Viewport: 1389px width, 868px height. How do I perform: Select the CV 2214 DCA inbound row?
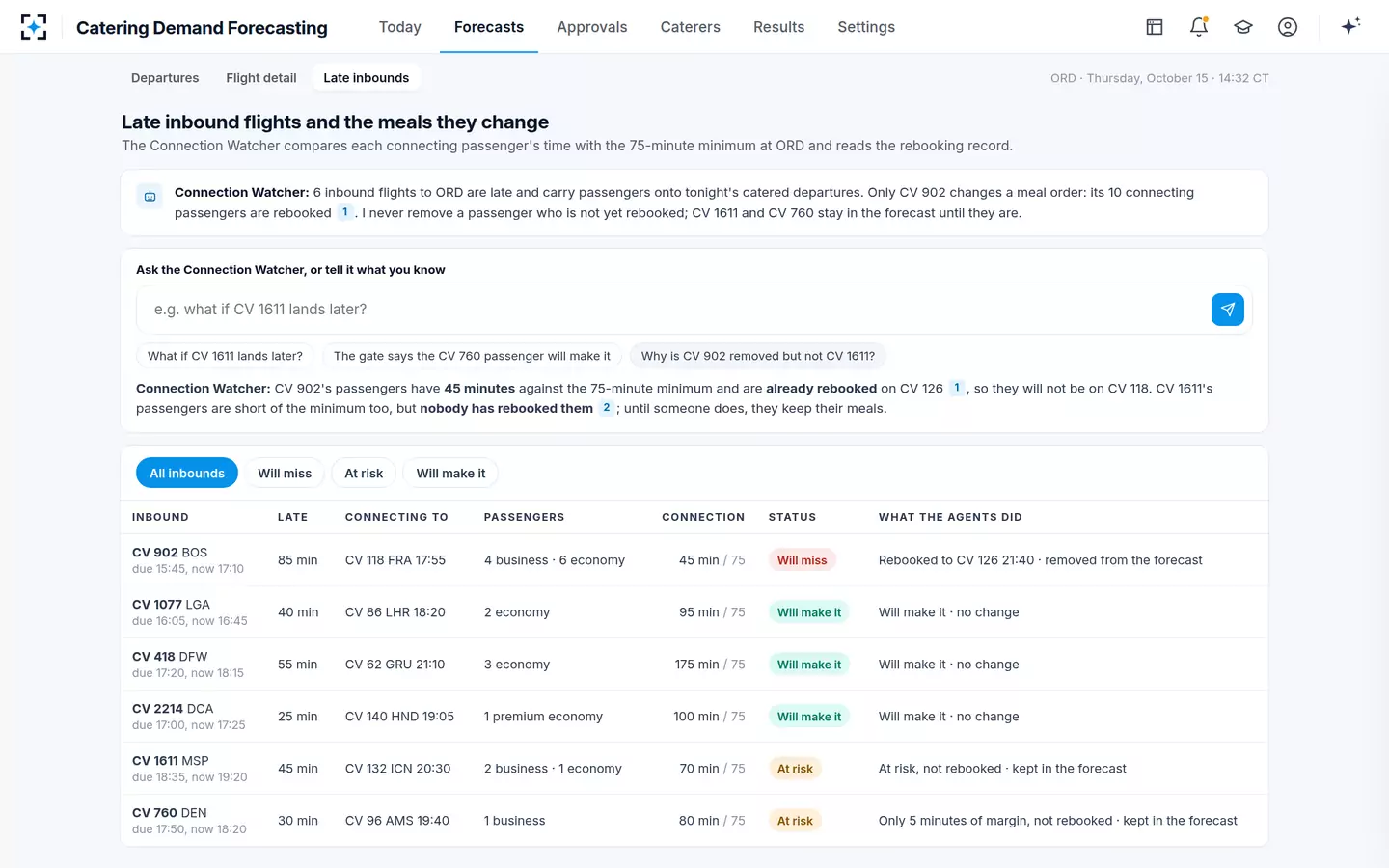[x=694, y=717]
